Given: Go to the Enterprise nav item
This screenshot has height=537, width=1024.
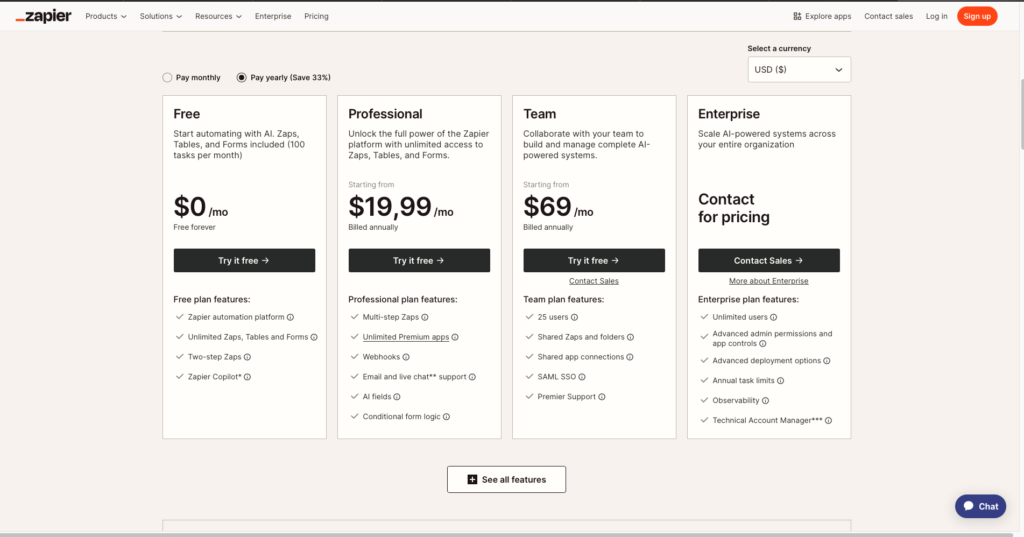Looking at the screenshot, I should (x=274, y=16).
